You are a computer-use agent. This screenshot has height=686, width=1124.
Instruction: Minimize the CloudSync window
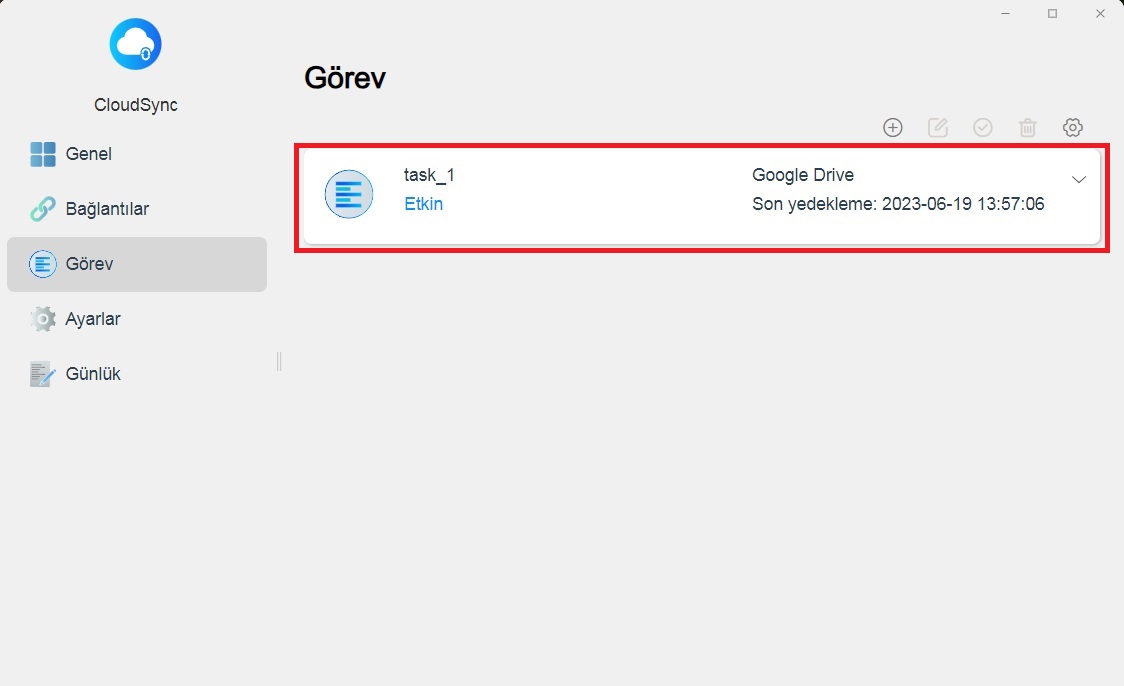(1005, 14)
